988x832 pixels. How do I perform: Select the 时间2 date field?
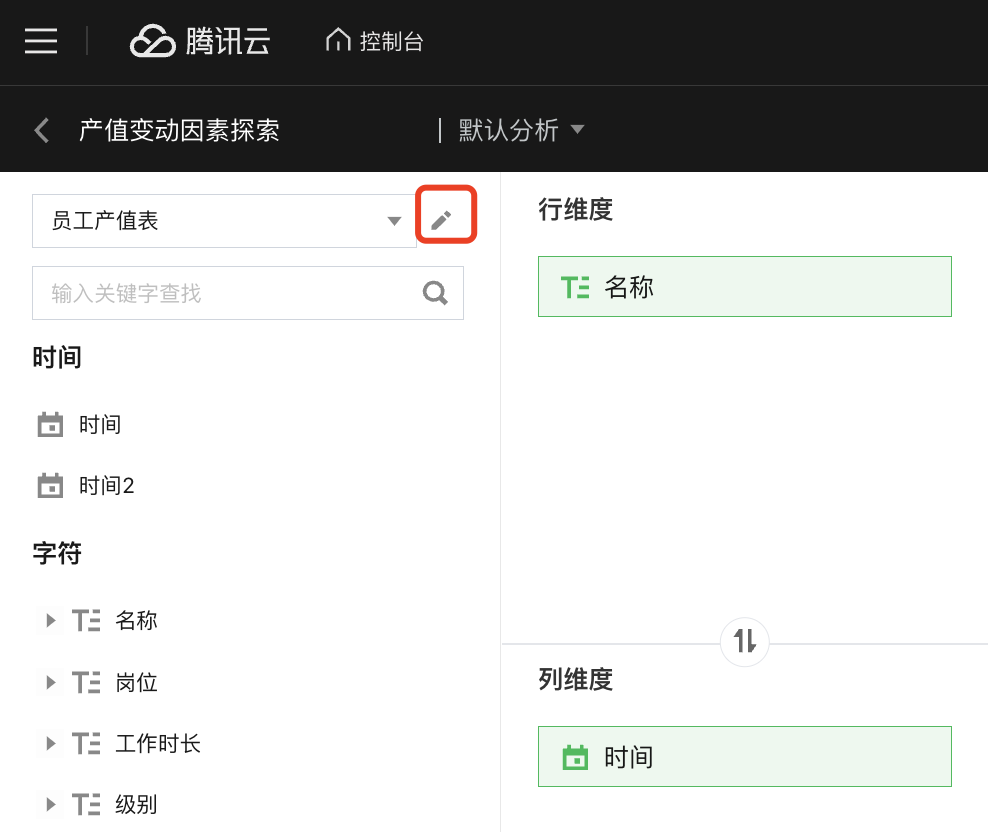pos(106,486)
